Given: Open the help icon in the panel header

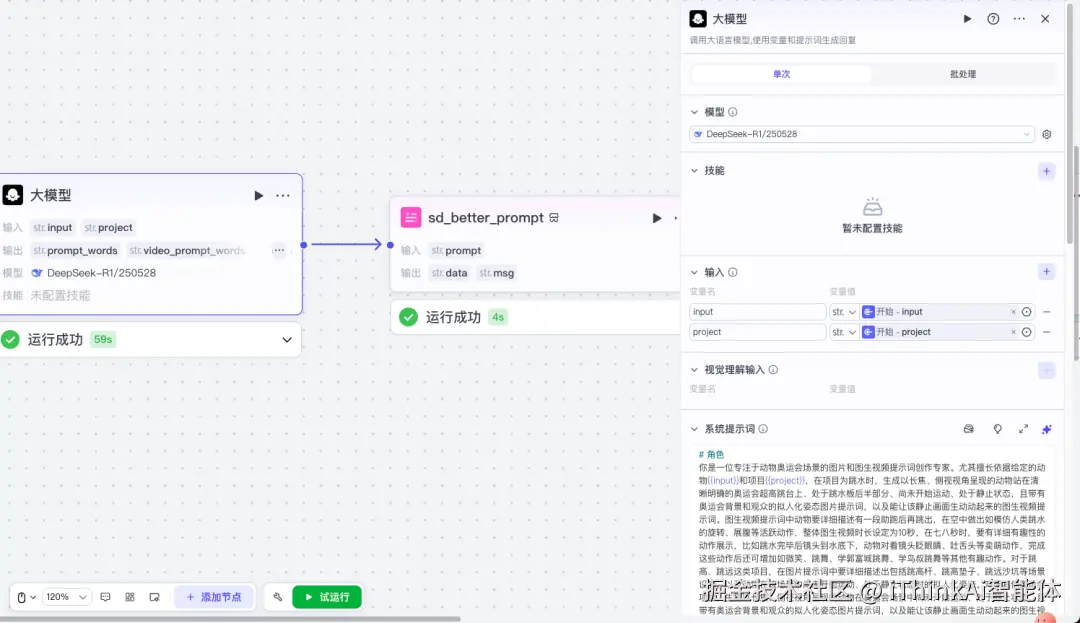Looking at the screenshot, I should point(993,19).
